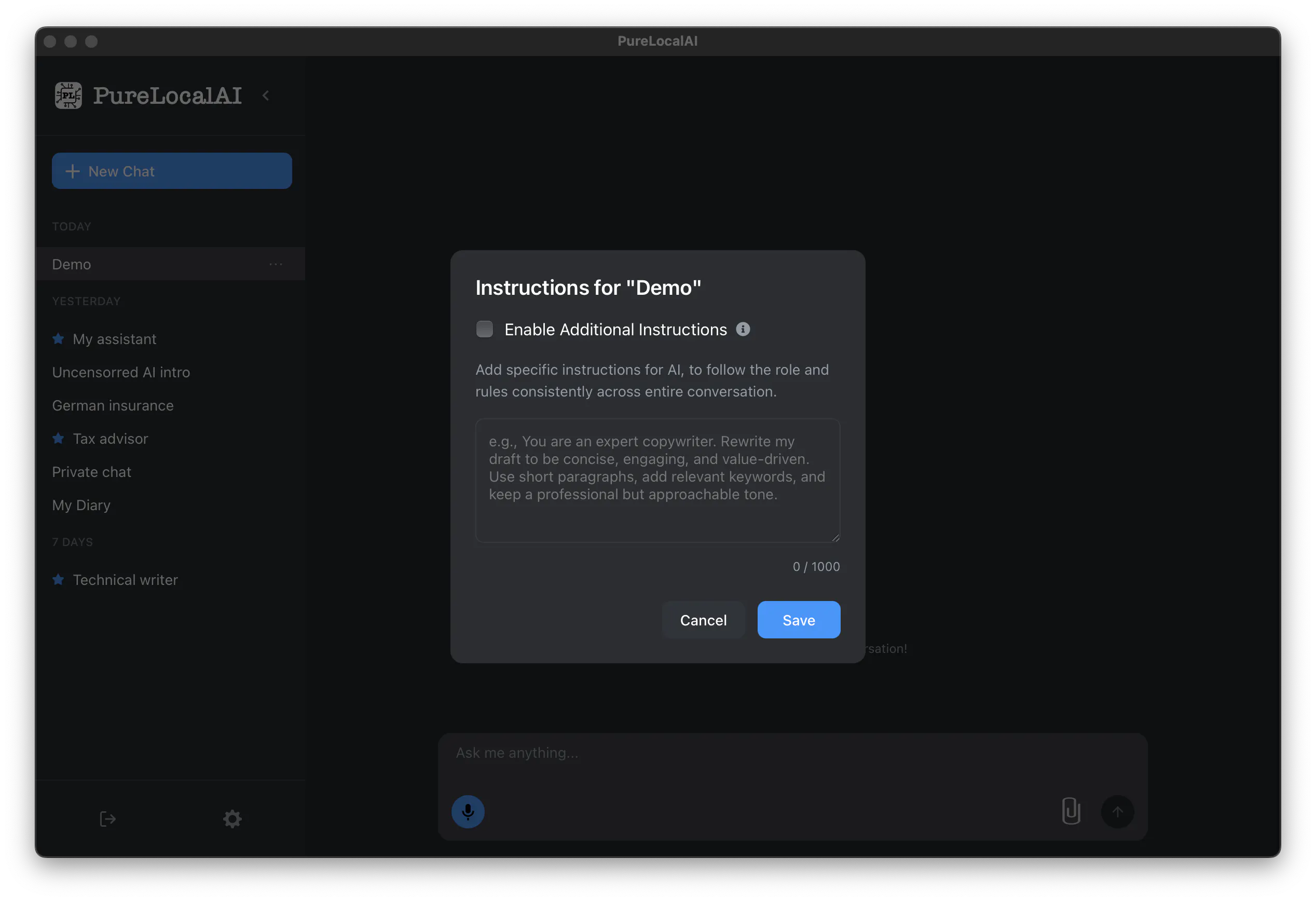
Task: Click the microphone voice input button
Action: (468, 812)
